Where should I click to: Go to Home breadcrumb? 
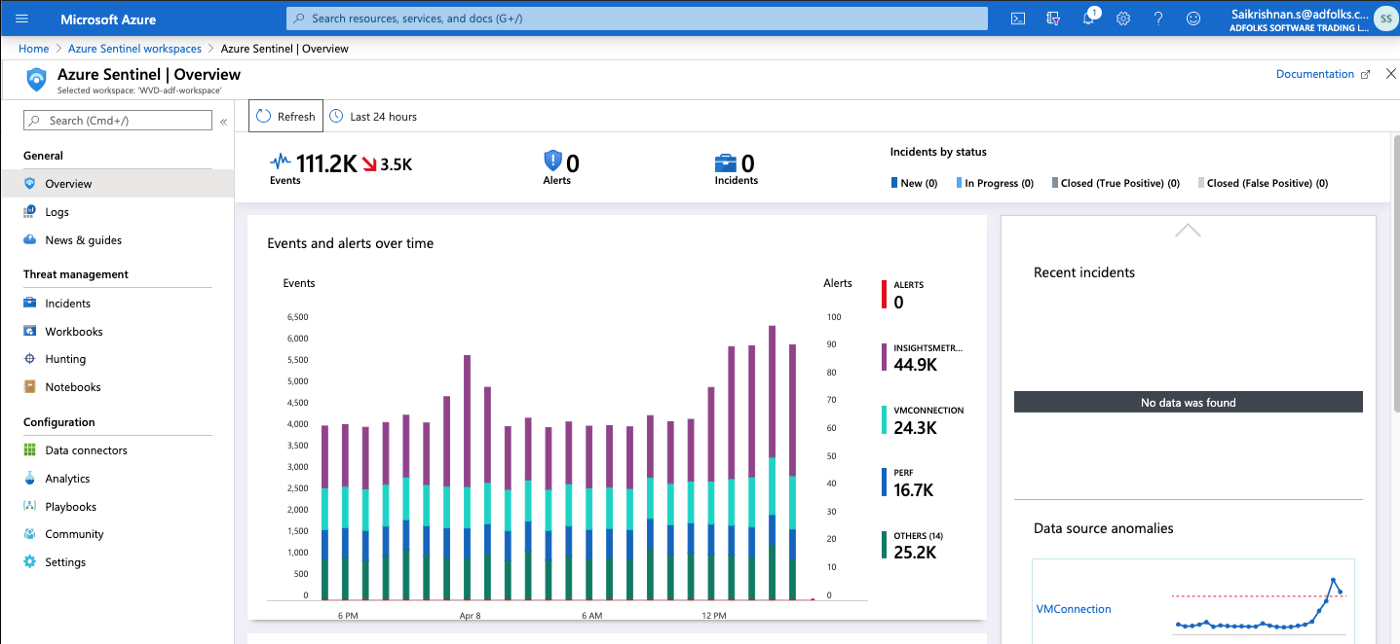point(34,48)
